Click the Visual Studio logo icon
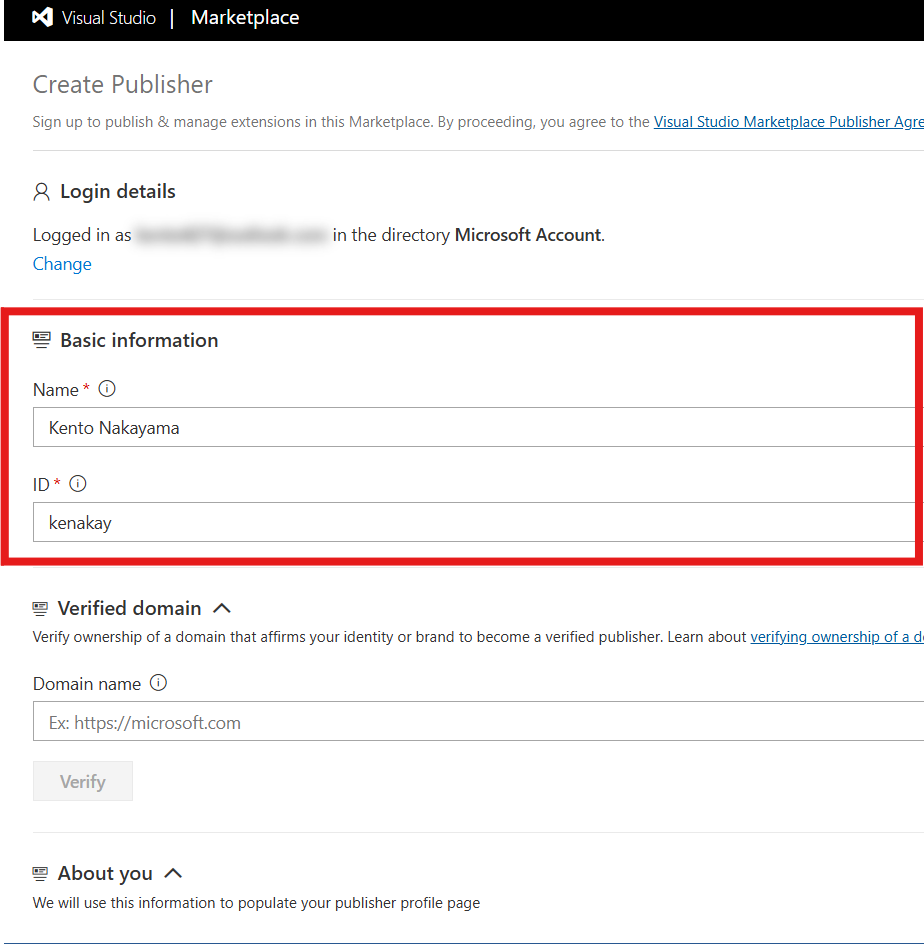 pos(42,18)
